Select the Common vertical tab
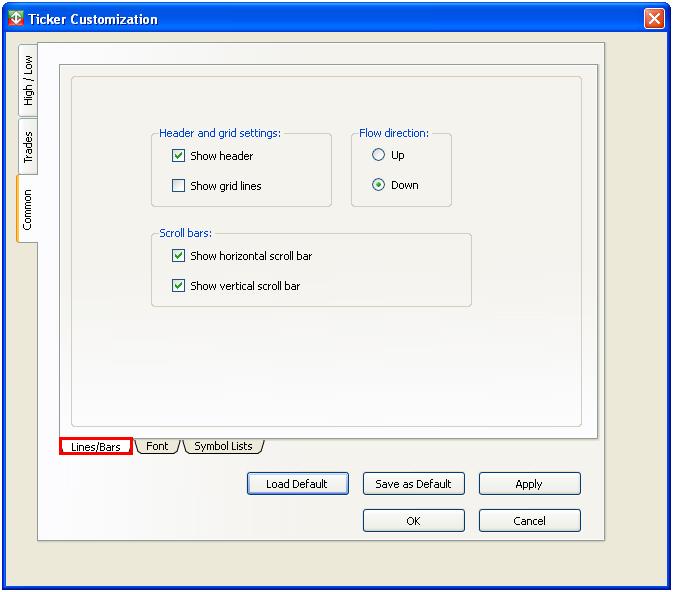Image resolution: width=673 pixels, height=592 pixels. (28, 209)
